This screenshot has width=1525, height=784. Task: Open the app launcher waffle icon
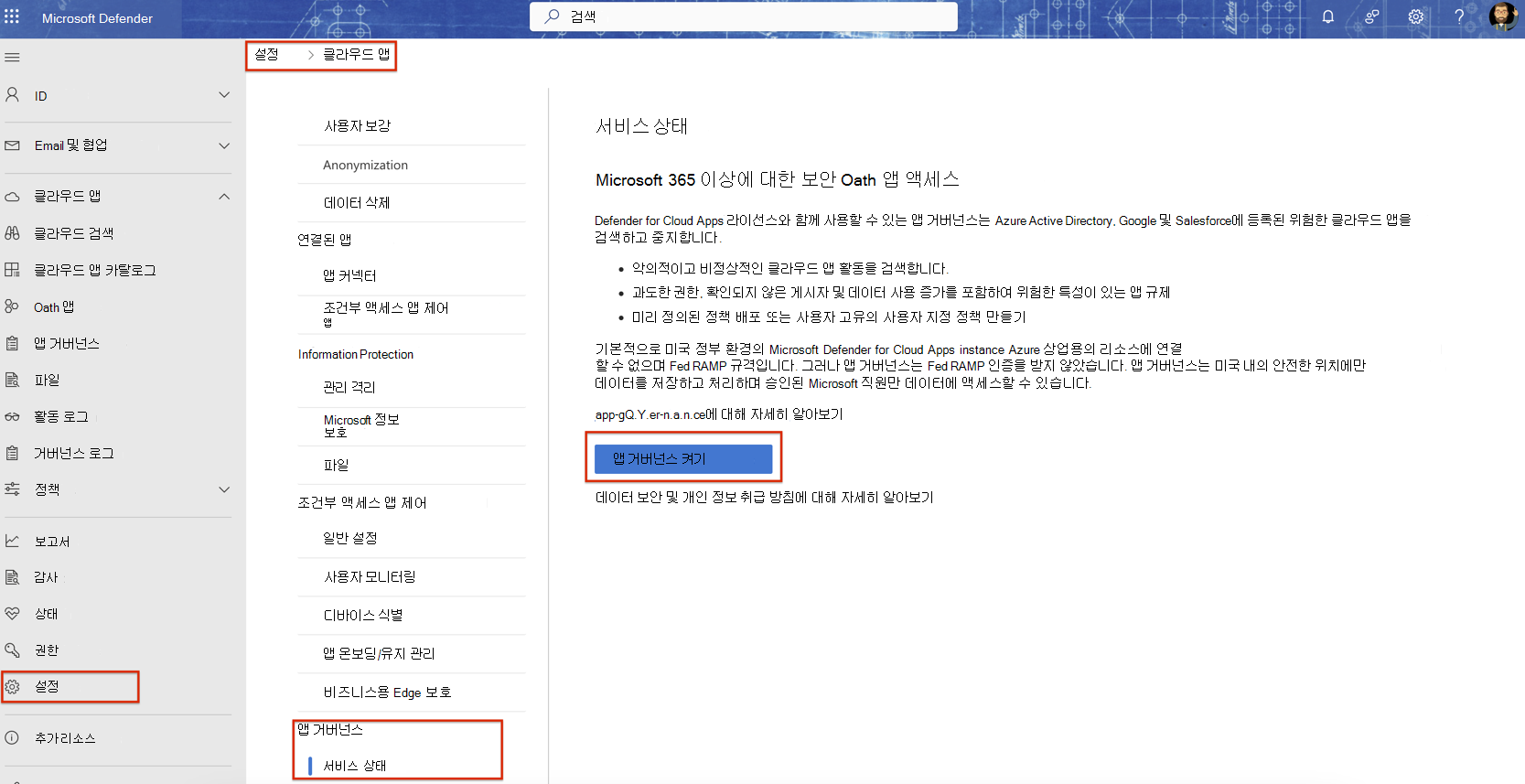(x=12, y=17)
